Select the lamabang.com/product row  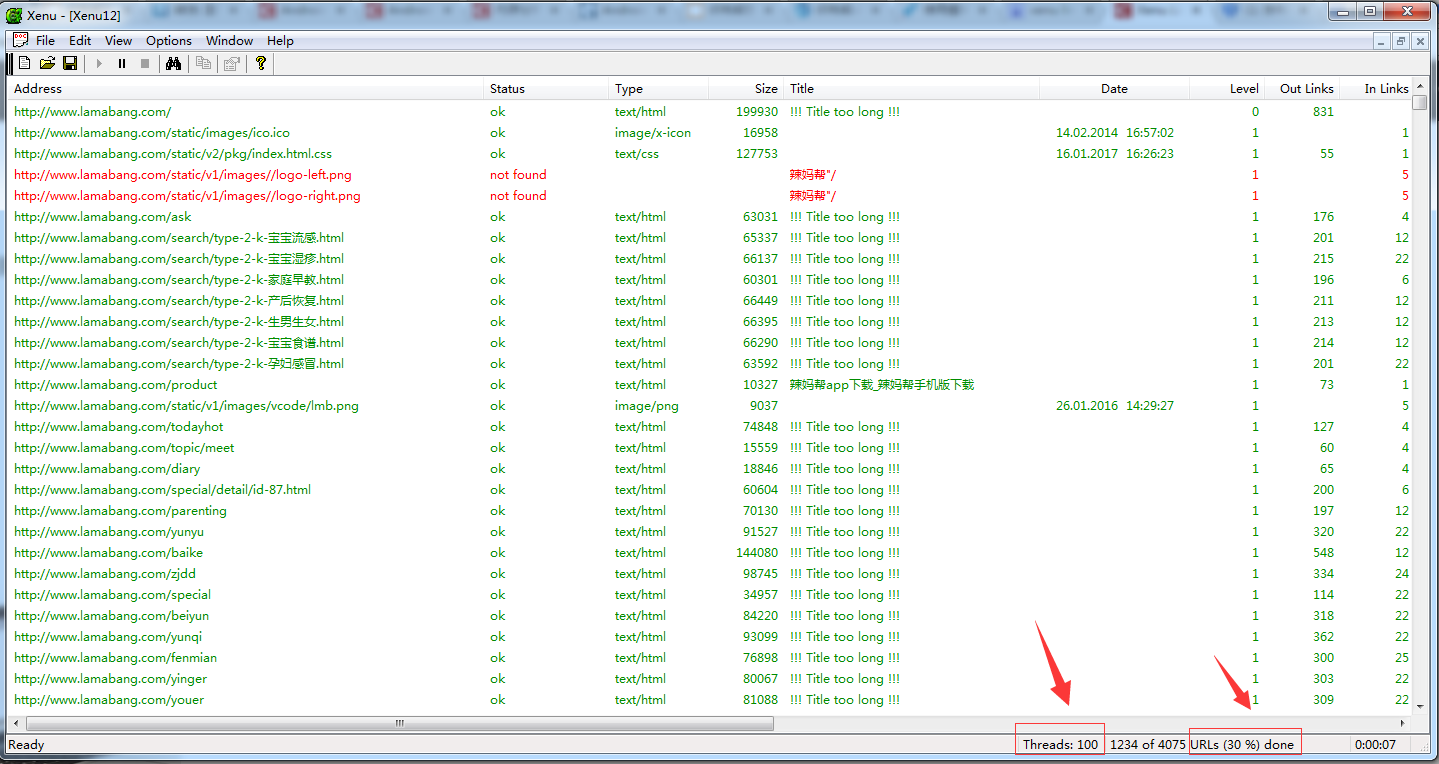710,385
